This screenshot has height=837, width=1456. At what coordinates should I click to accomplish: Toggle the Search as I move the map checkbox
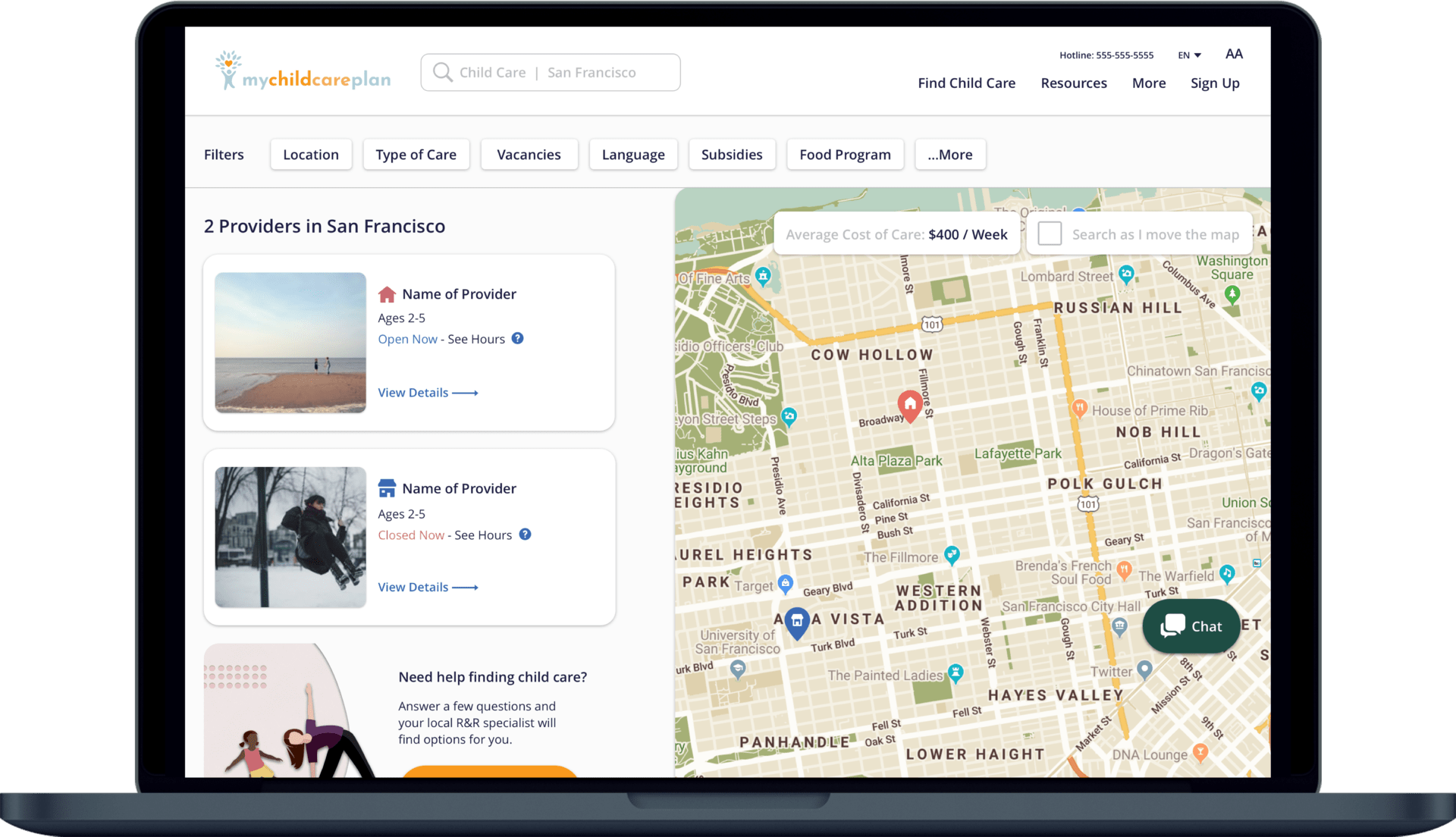click(x=1049, y=234)
